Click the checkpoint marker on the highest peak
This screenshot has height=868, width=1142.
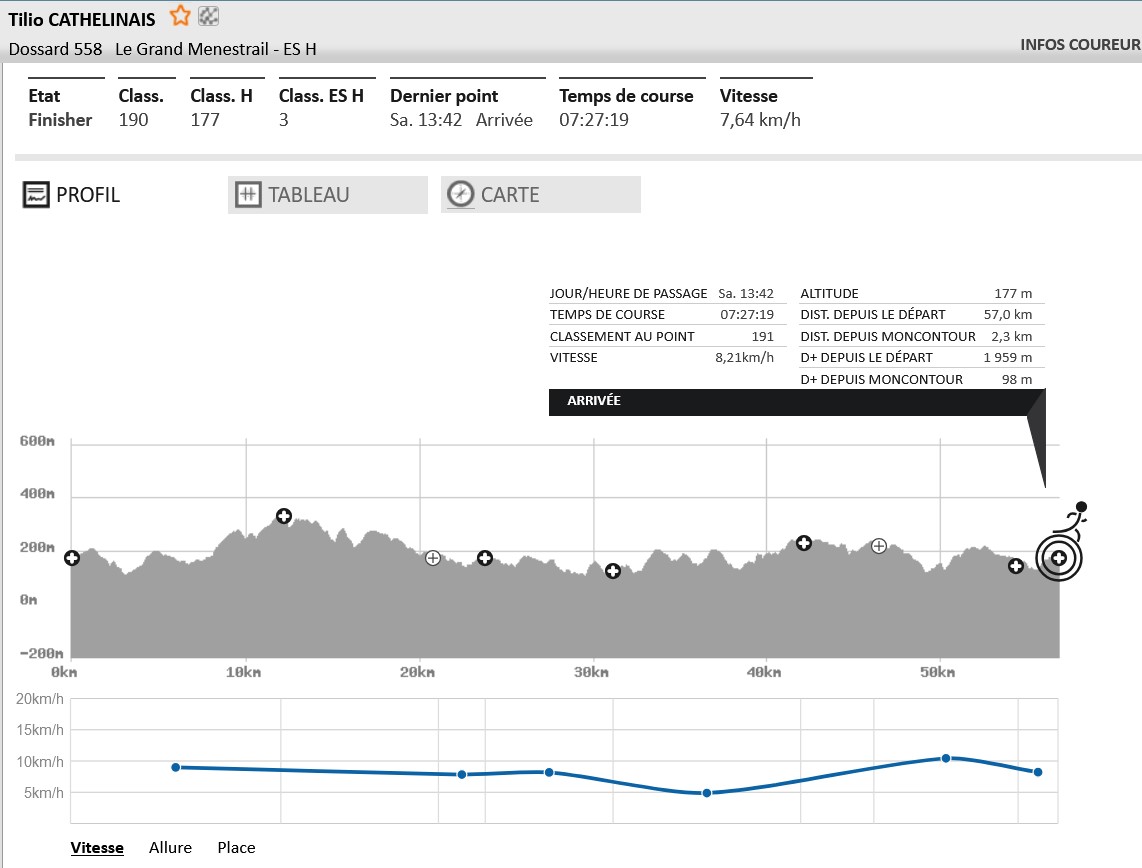pos(284,516)
